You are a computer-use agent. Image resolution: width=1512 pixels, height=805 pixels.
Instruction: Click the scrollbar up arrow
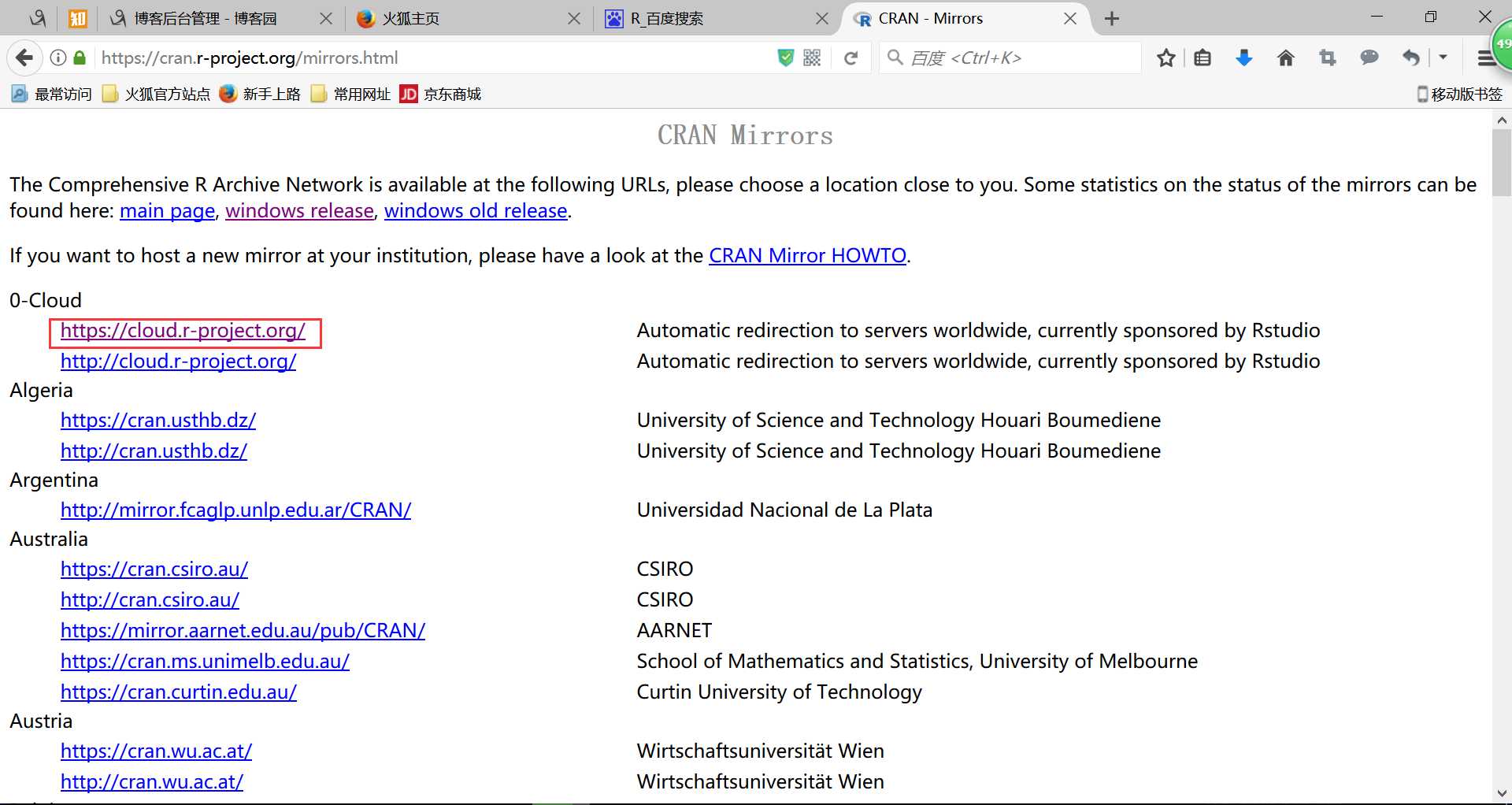click(1502, 121)
